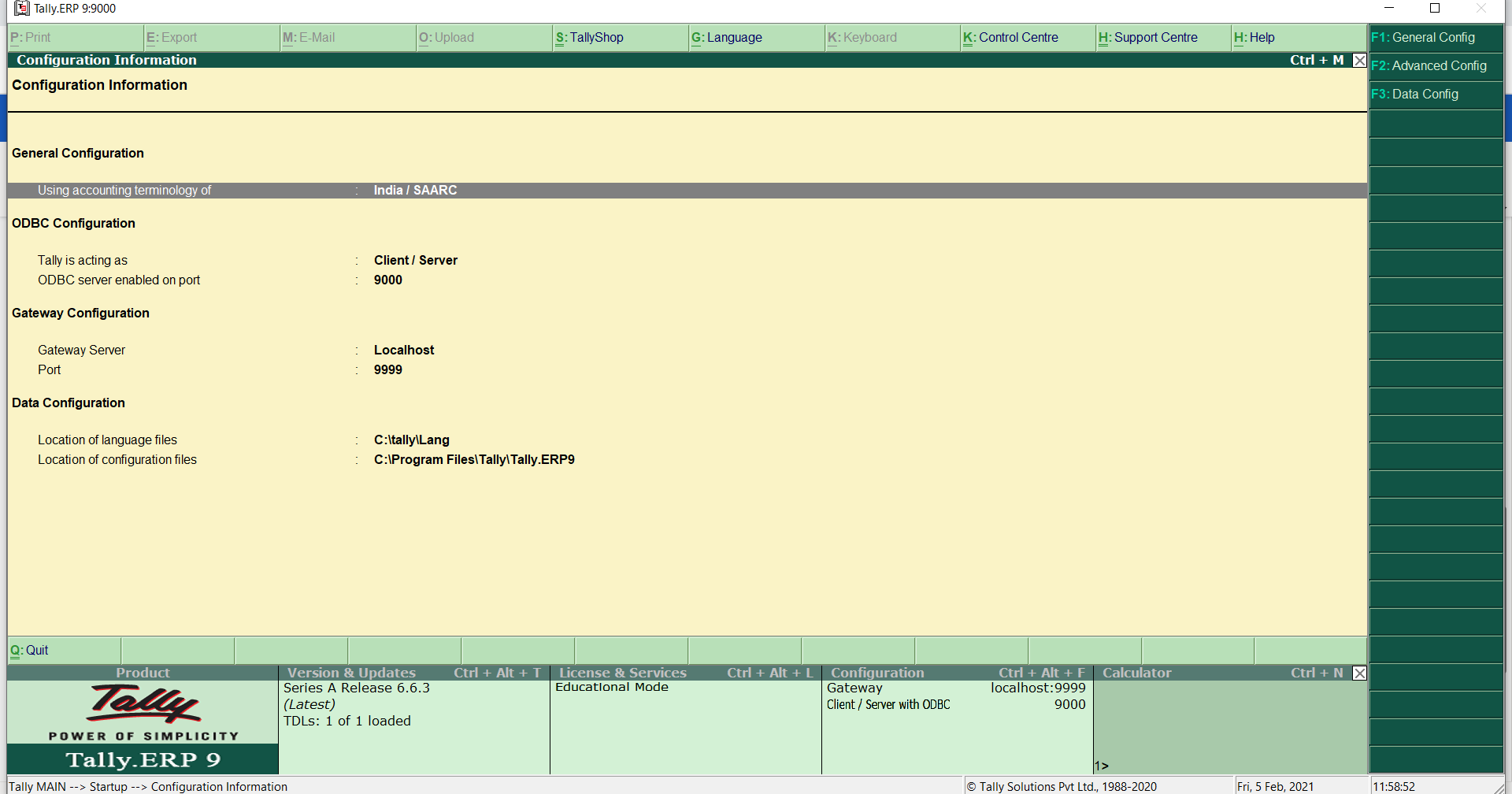Click India / SAARC value
The width and height of the screenshot is (1512, 794).
(x=415, y=191)
